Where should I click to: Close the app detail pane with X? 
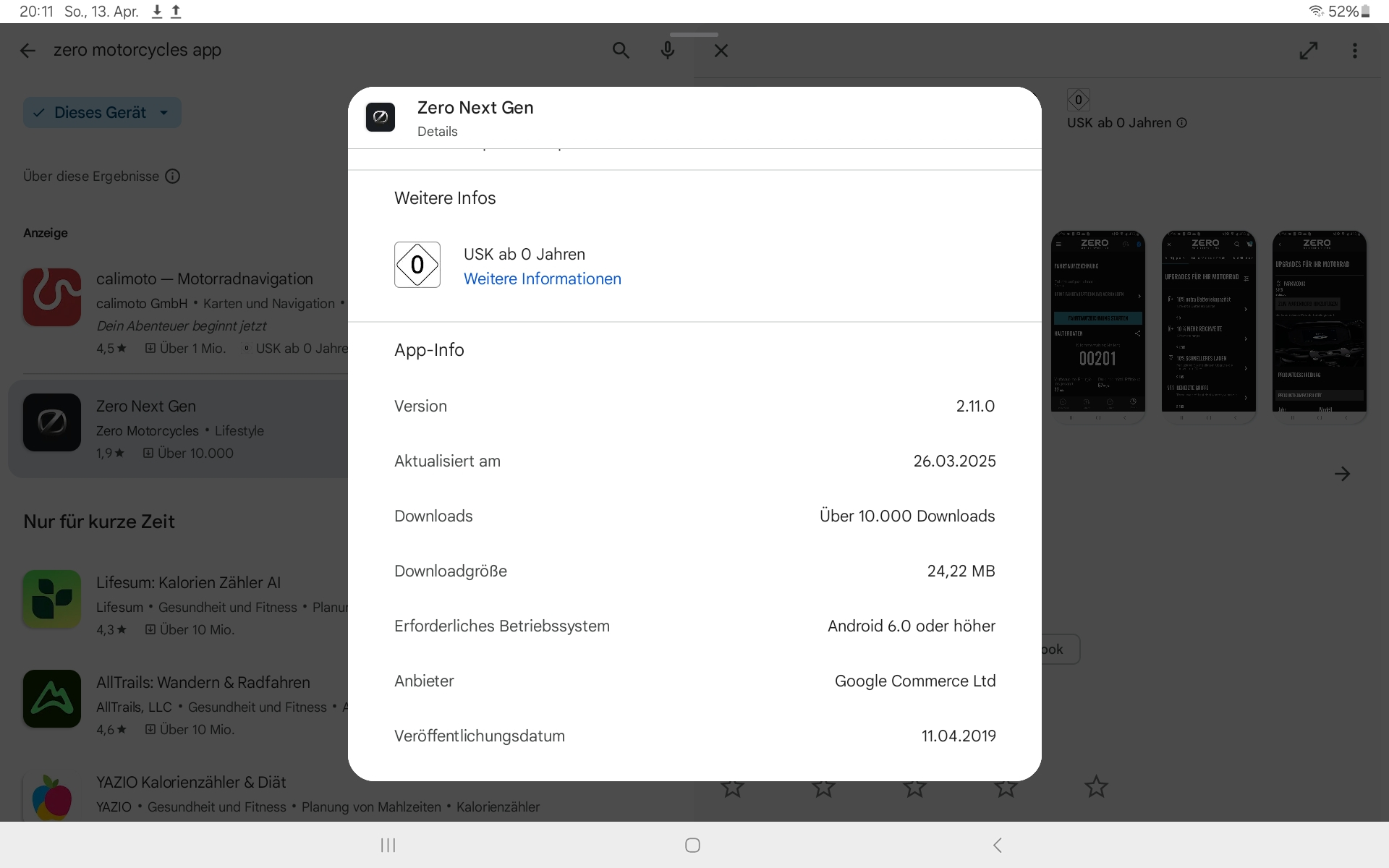(721, 51)
